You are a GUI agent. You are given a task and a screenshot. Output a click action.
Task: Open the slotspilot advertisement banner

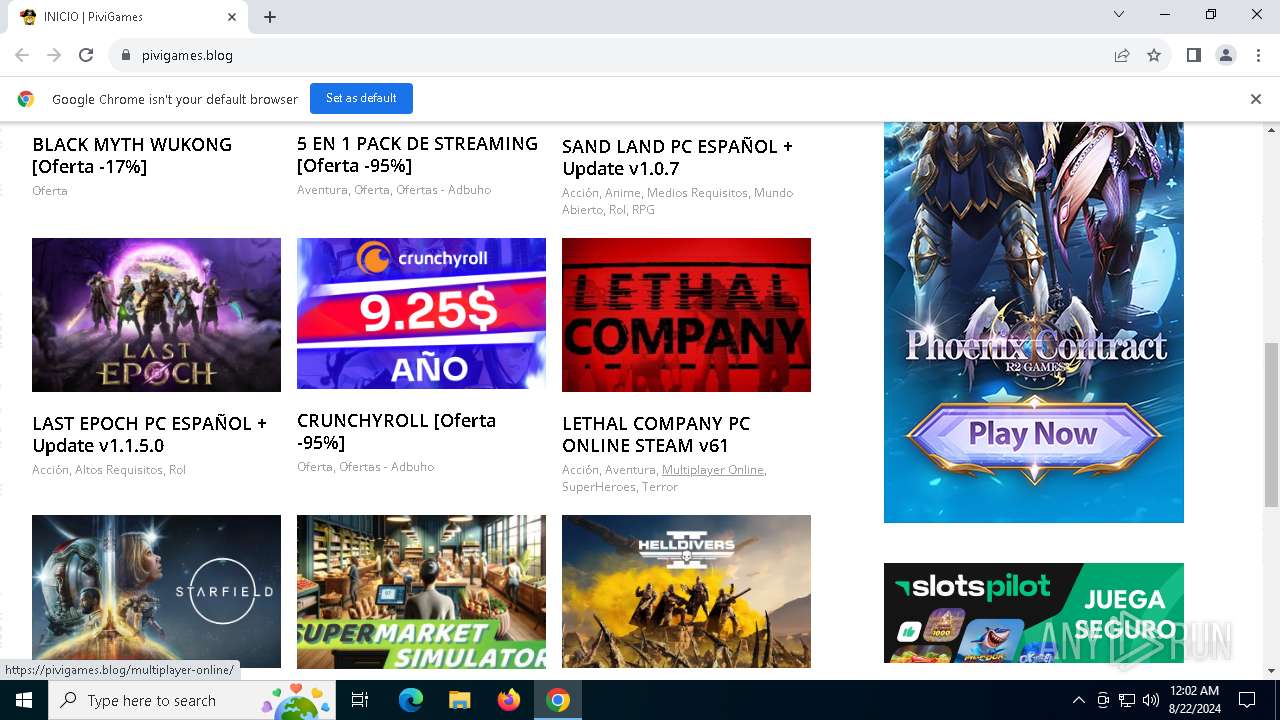1034,613
